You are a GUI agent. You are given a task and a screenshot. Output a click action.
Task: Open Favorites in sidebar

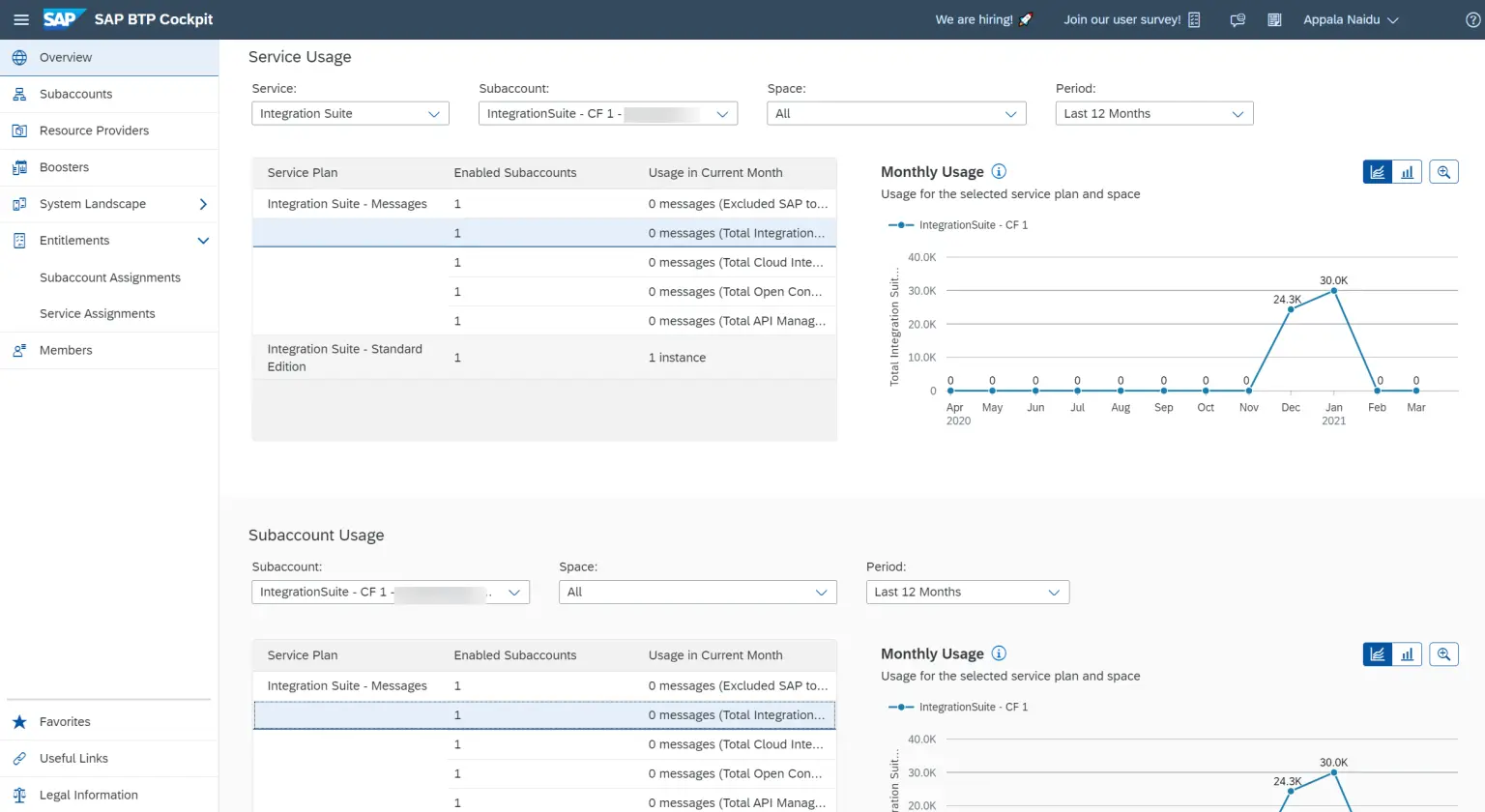pos(109,722)
